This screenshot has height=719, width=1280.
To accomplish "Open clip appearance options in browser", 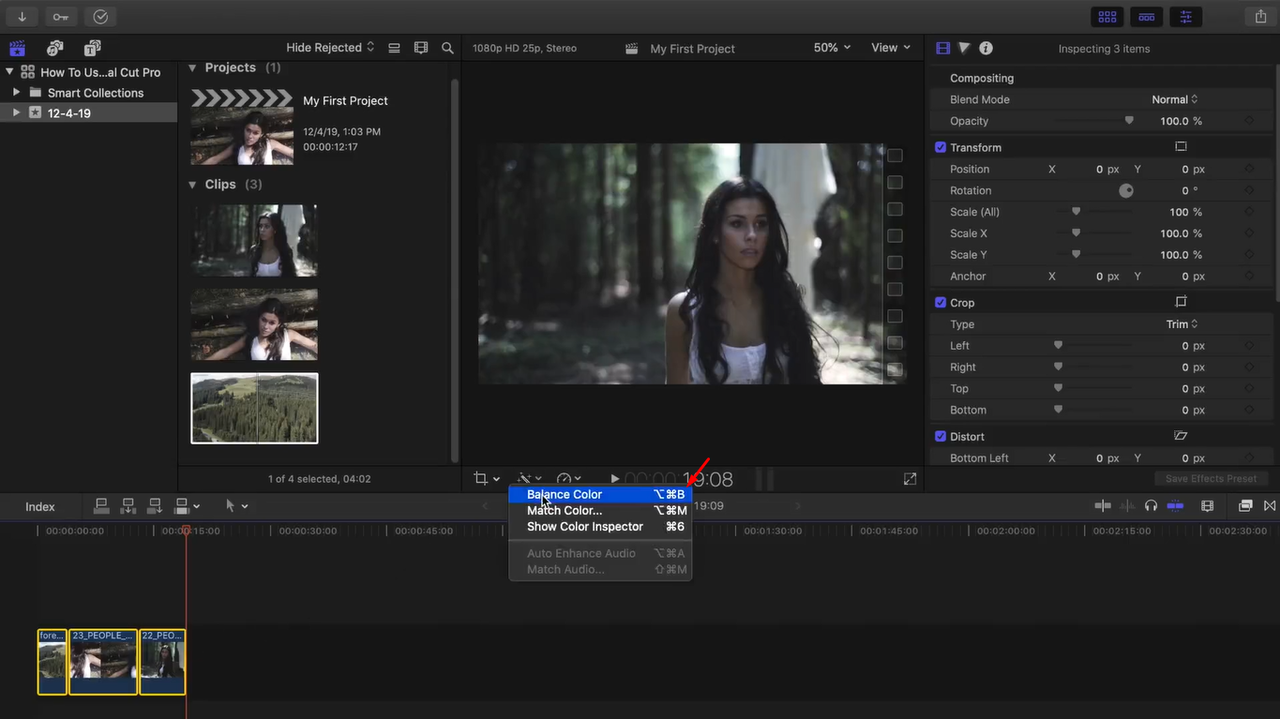I will pyautogui.click(x=394, y=48).
